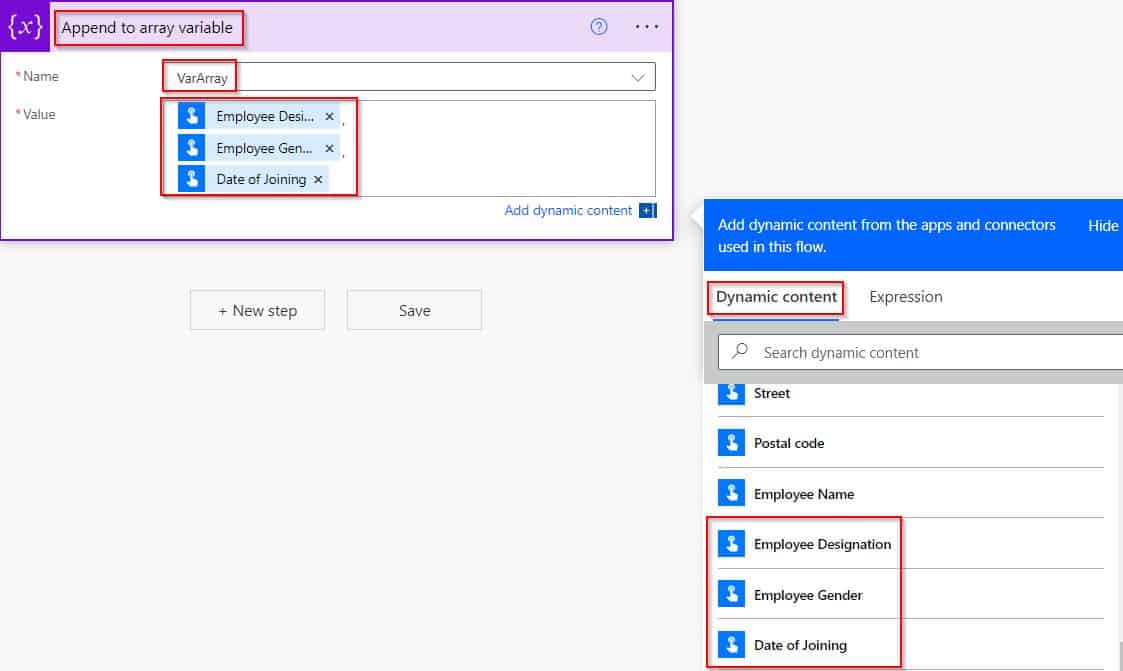The height and width of the screenshot is (671, 1123).
Task: Click the Postal code item icon
Action: click(731, 443)
